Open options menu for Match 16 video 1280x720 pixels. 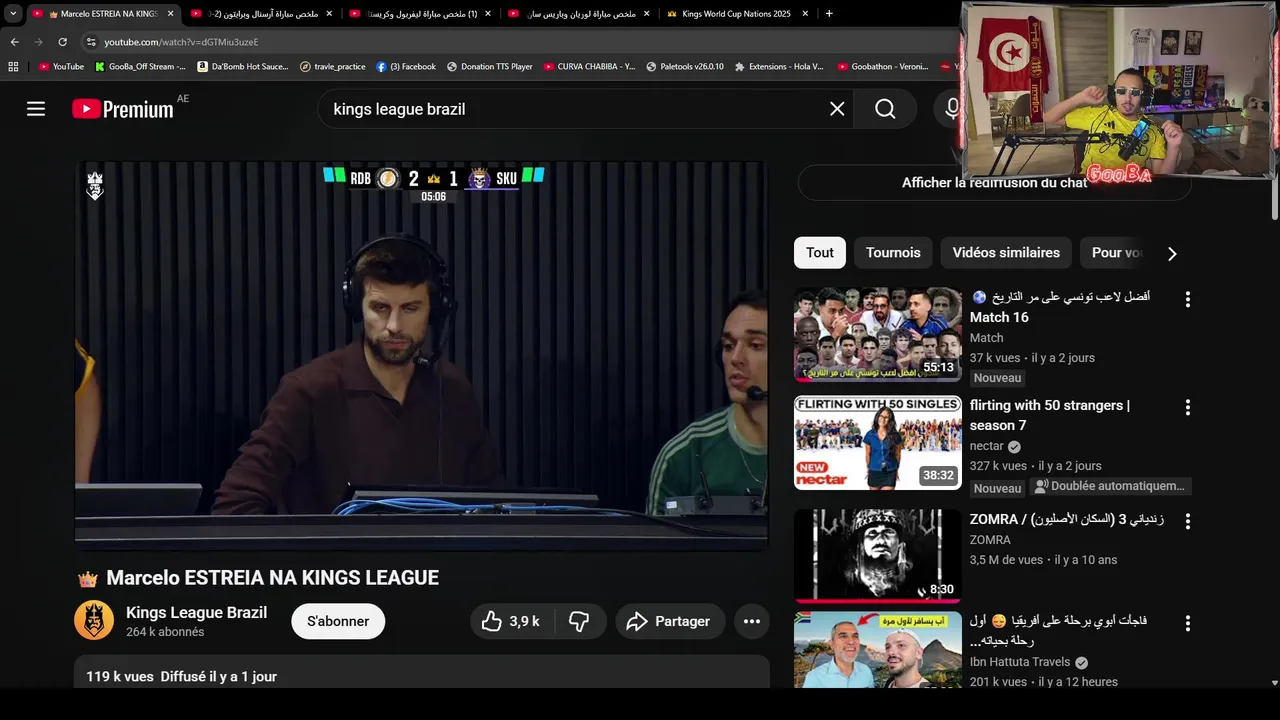click(1187, 299)
